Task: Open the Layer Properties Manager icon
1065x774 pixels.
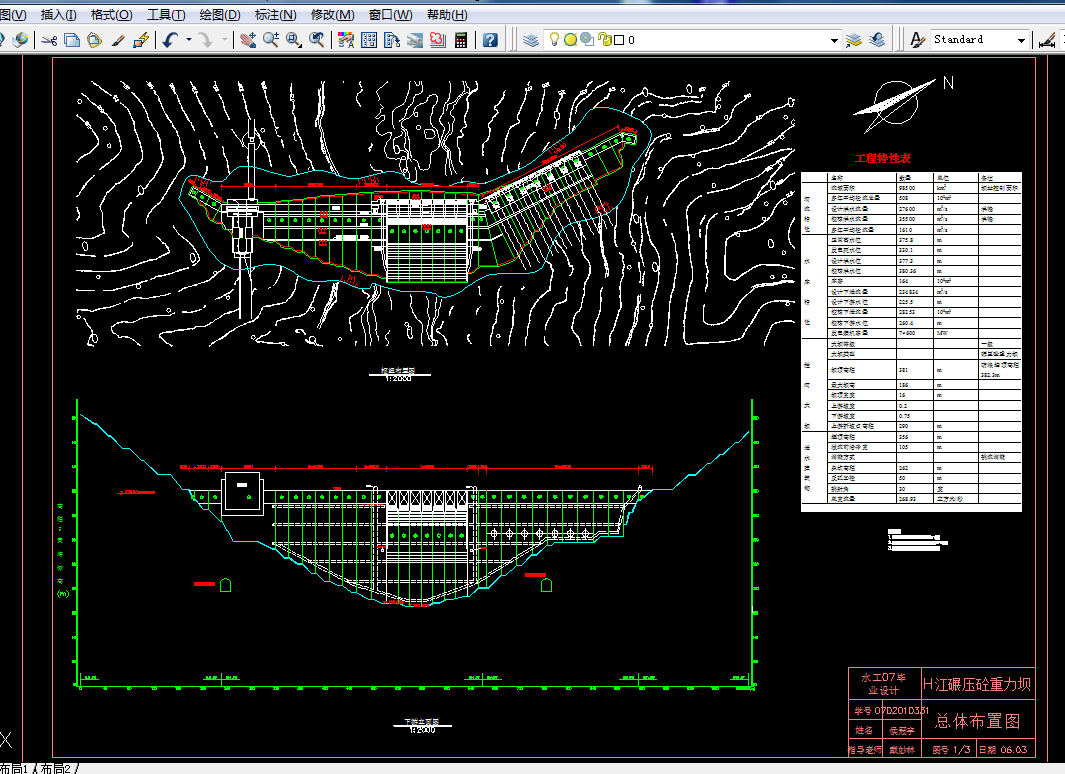Action: (x=530, y=41)
